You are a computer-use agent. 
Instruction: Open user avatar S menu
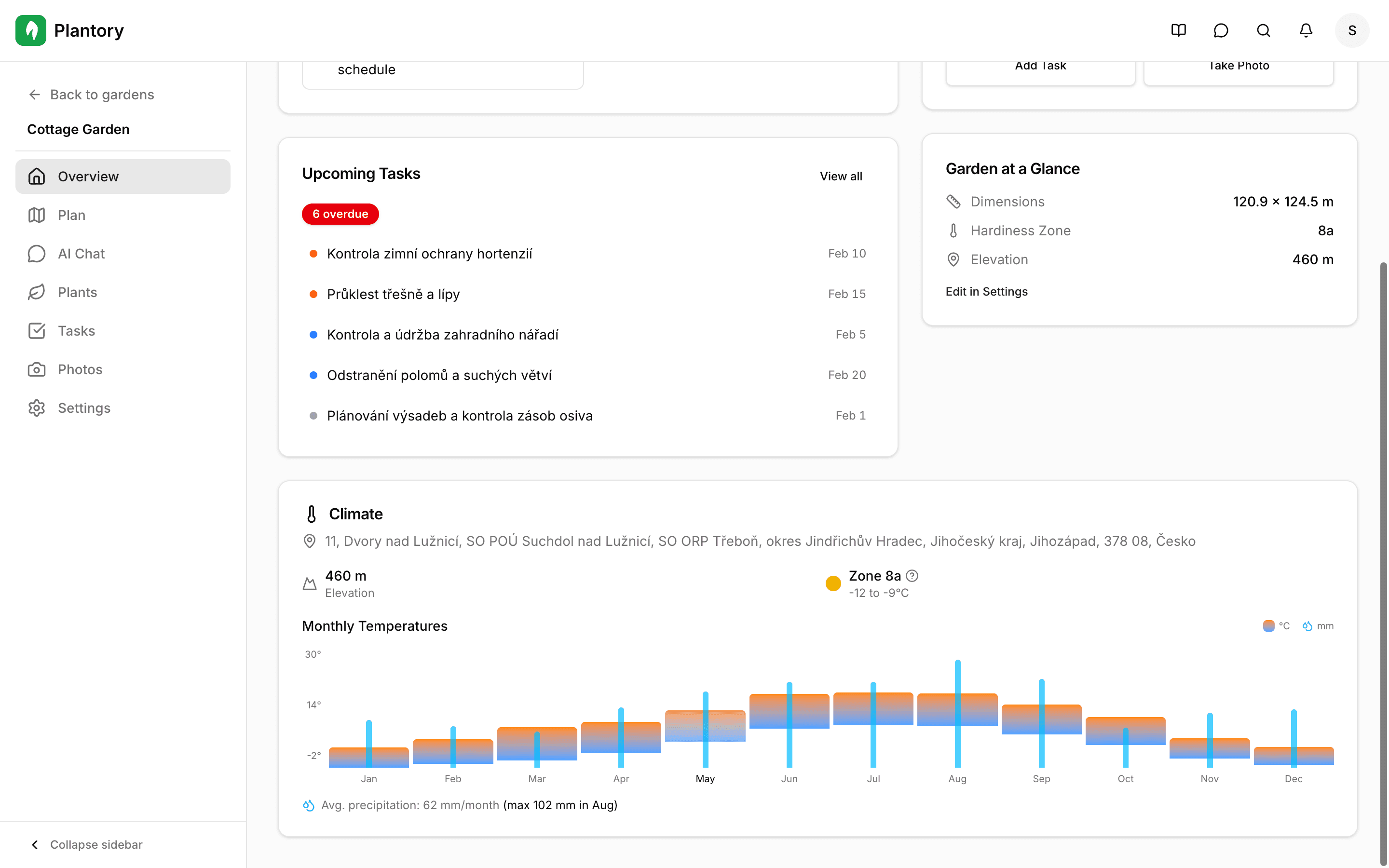point(1352,30)
